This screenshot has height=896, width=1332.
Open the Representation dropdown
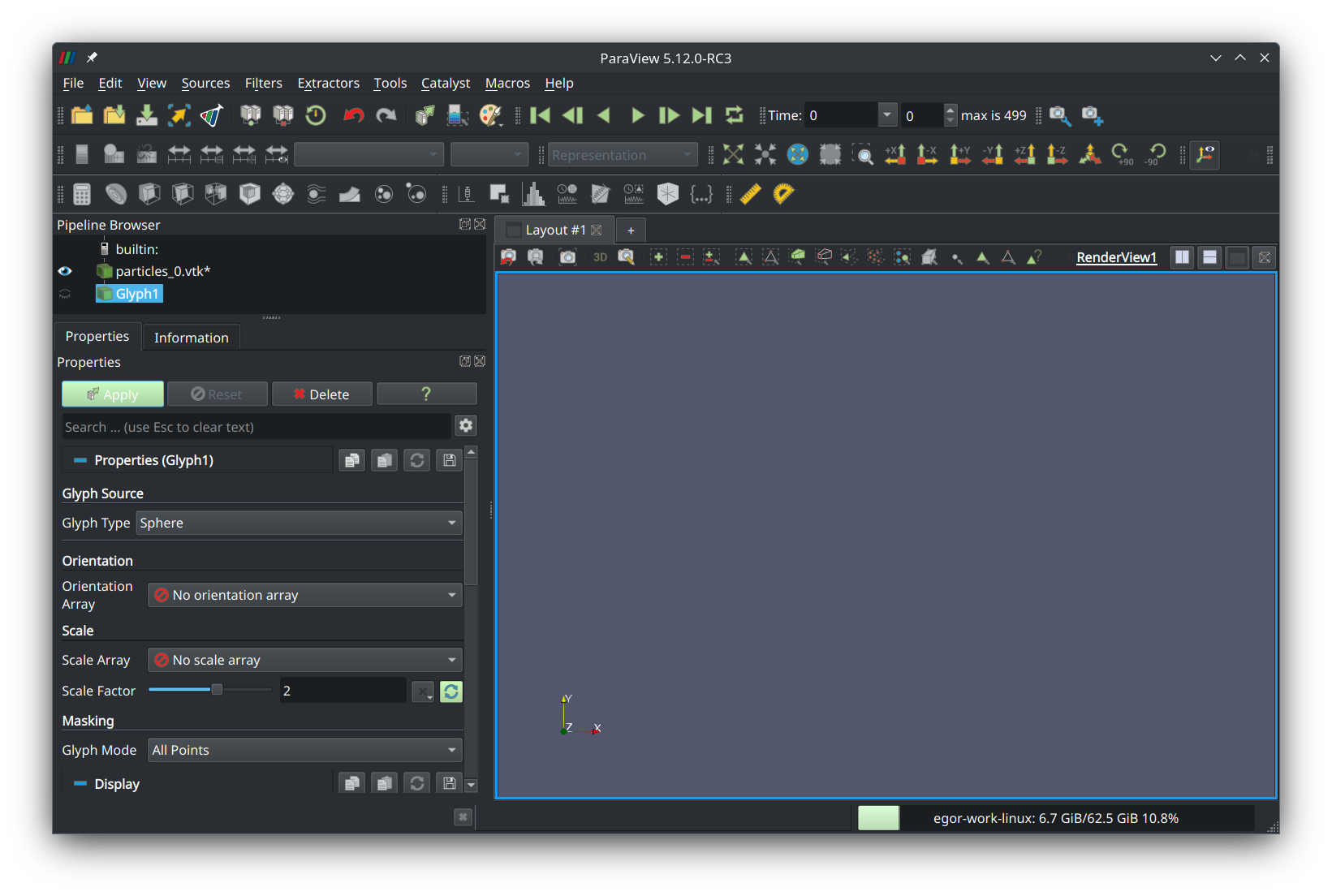pyautogui.click(x=623, y=155)
